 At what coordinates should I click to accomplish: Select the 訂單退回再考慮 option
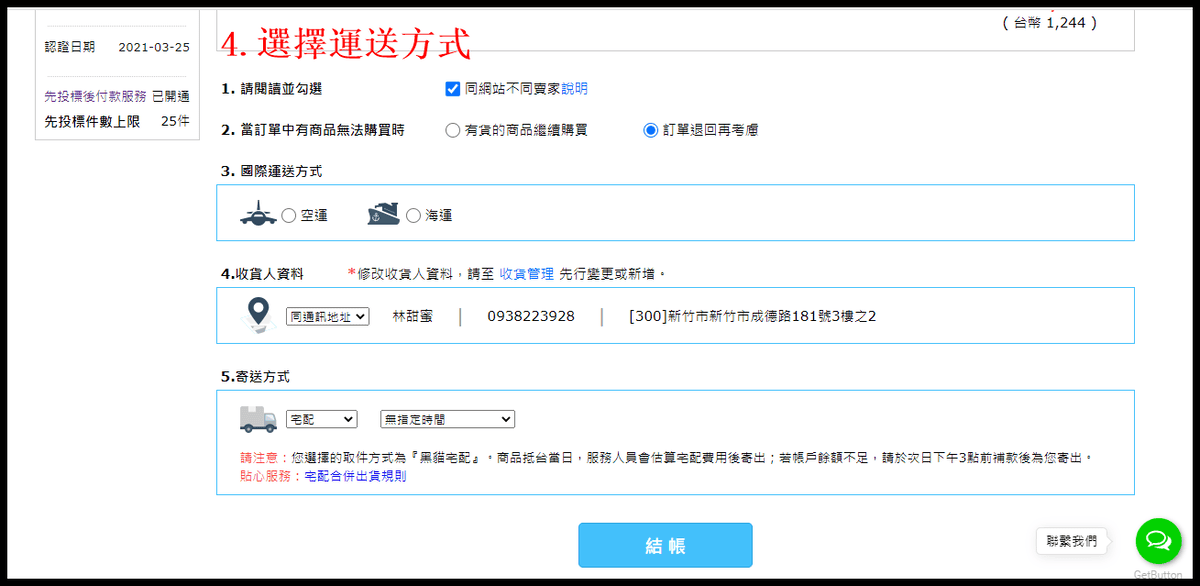[x=651, y=130]
